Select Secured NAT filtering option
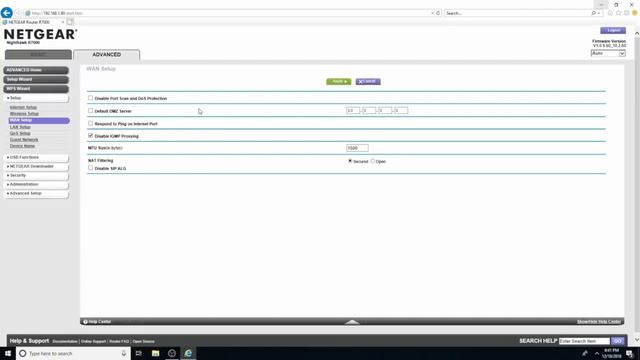Image resolution: width=640 pixels, height=360 pixels. (350, 161)
